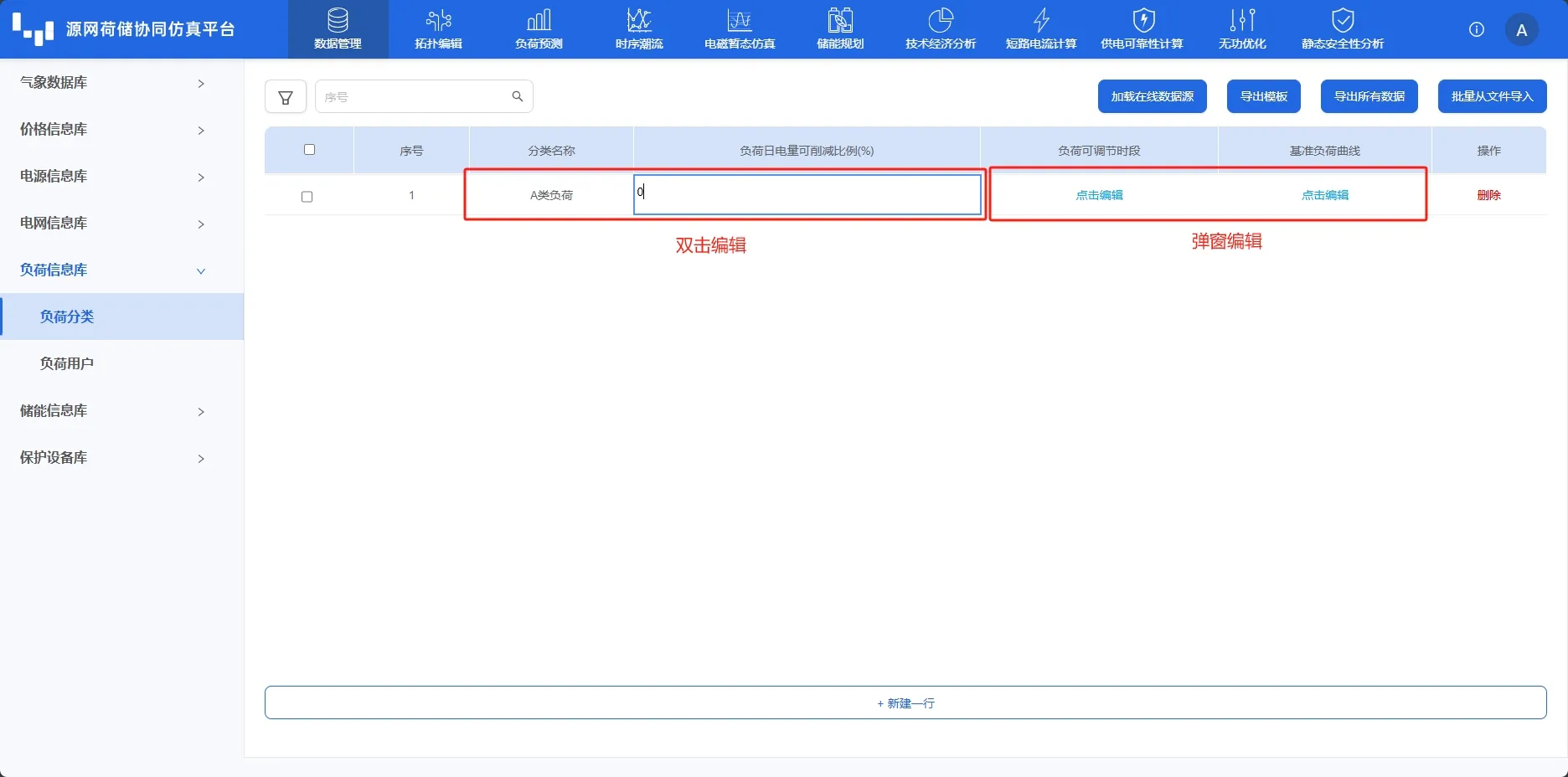This screenshot has width=1568, height=777.
Task: Open the user avatar A
Action: pos(1522,30)
